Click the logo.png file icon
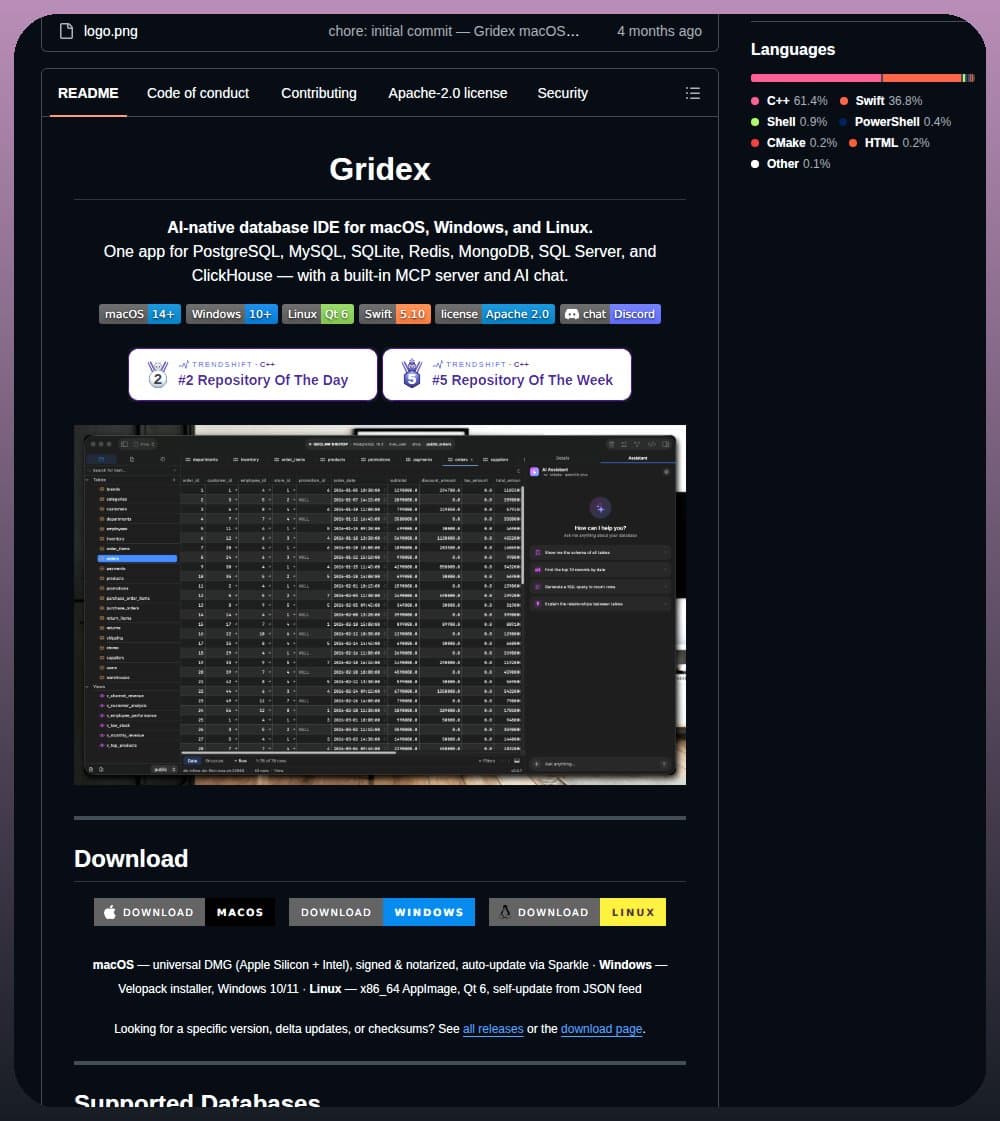The image size is (1000, 1121). click(x=66, y=31)
